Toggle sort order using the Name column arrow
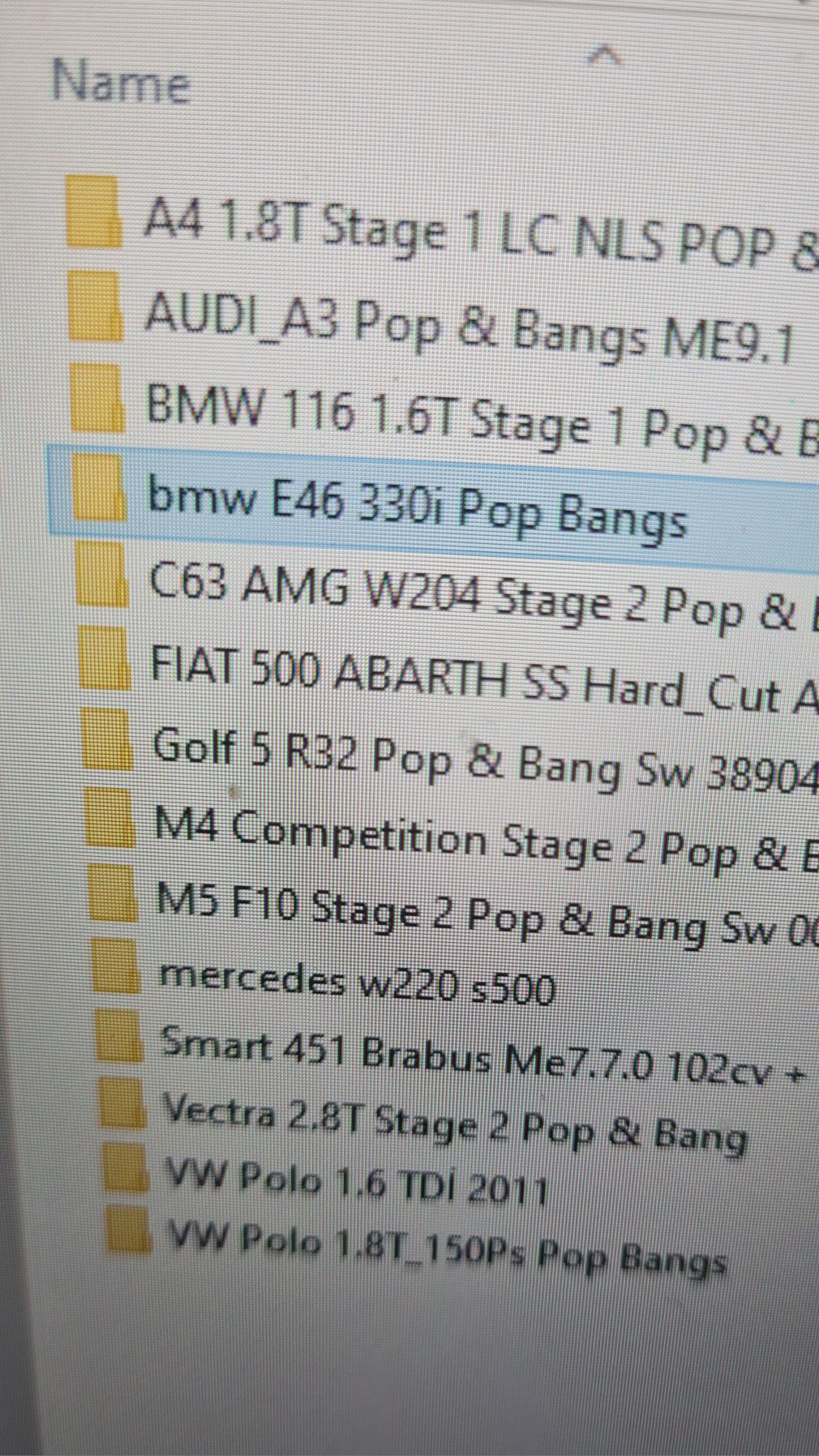The width and height of the screenshot is (819, 1456). click(x=607, y=55)
